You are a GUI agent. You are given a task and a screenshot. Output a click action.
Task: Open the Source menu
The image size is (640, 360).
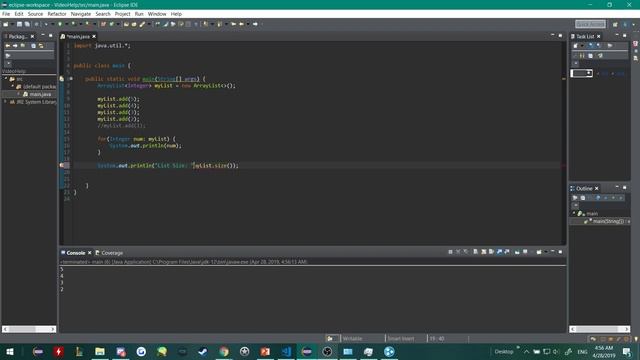pyautogui.click(x=35, y=14)
